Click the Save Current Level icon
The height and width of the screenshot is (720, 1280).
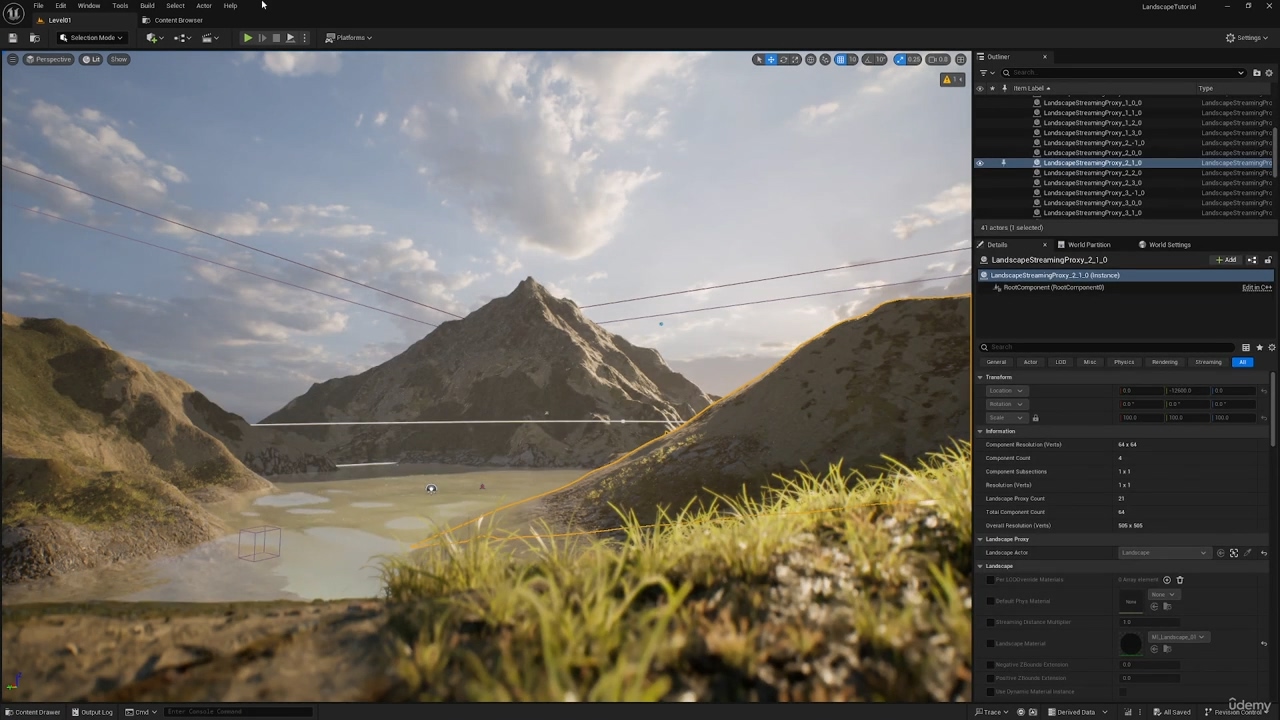tap(13, 38)
